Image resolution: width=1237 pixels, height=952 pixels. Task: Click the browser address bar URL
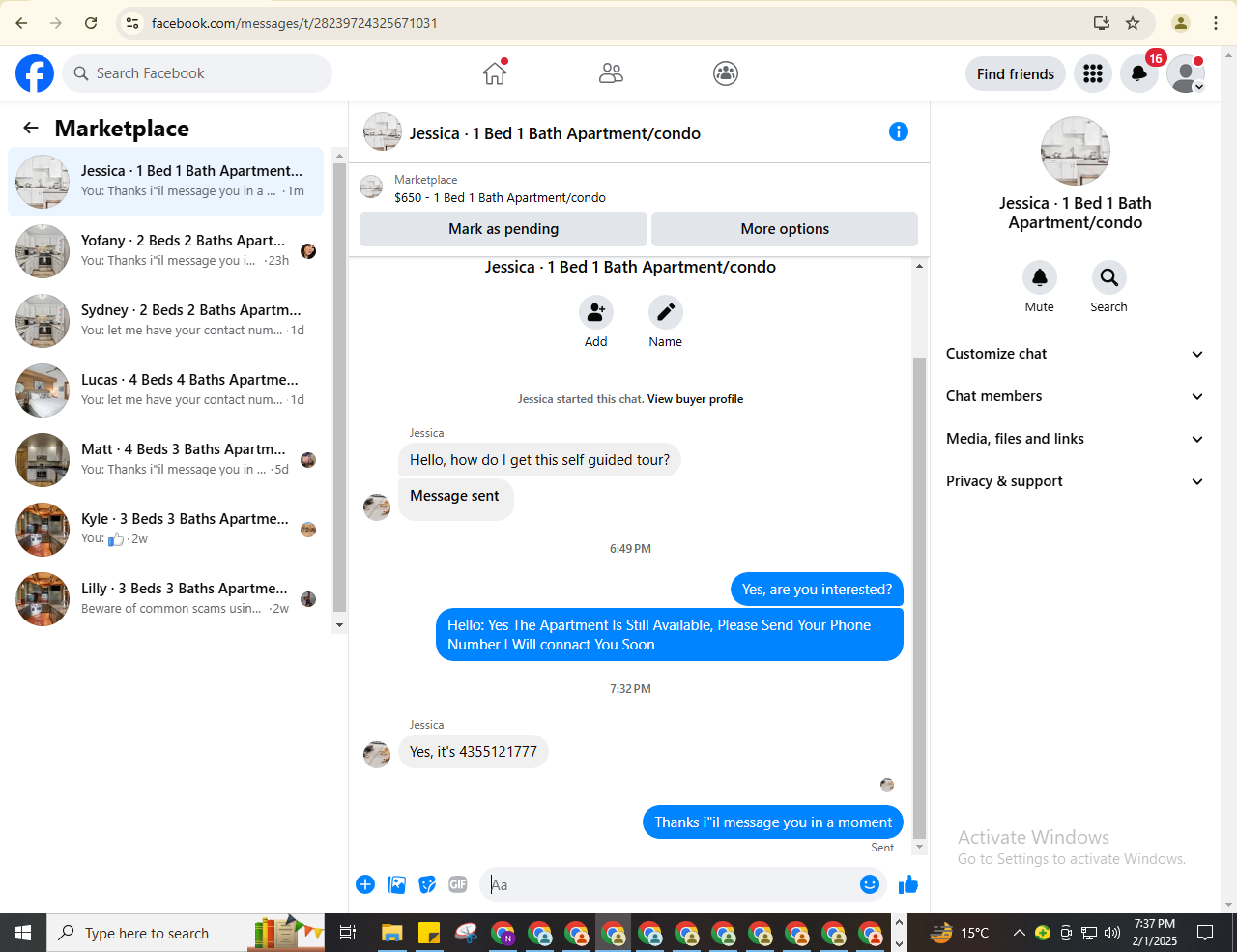pyautogui.click(x=295, y=23)
